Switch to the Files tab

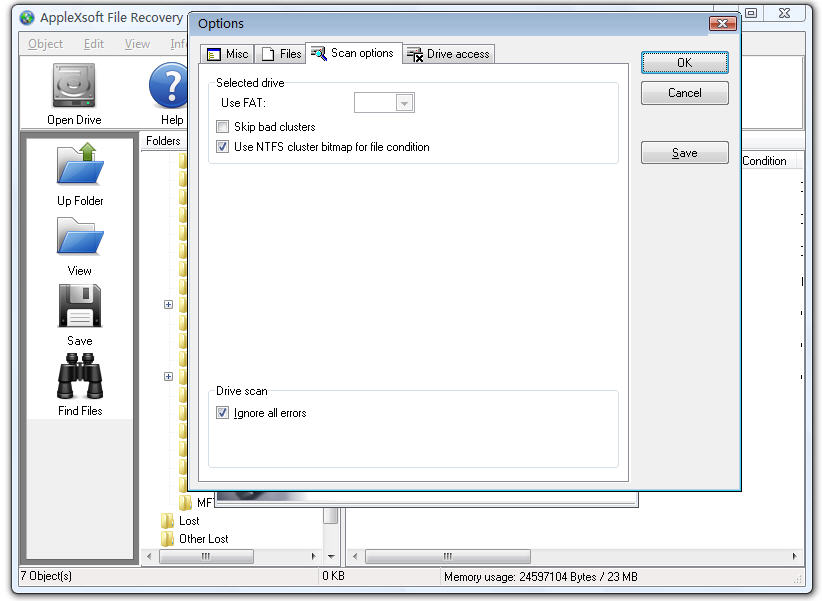point(281,54)
